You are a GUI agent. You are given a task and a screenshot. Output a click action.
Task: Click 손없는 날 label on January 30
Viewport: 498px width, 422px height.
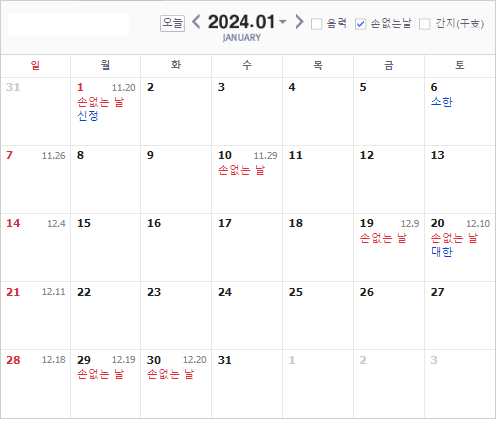170,374
